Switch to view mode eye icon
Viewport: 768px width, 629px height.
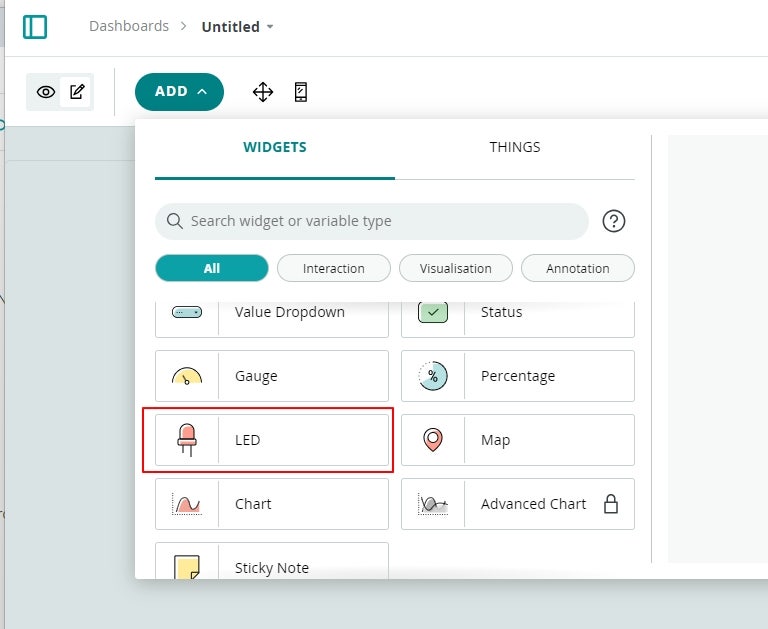pyautogui.click(x=46, y=92)
